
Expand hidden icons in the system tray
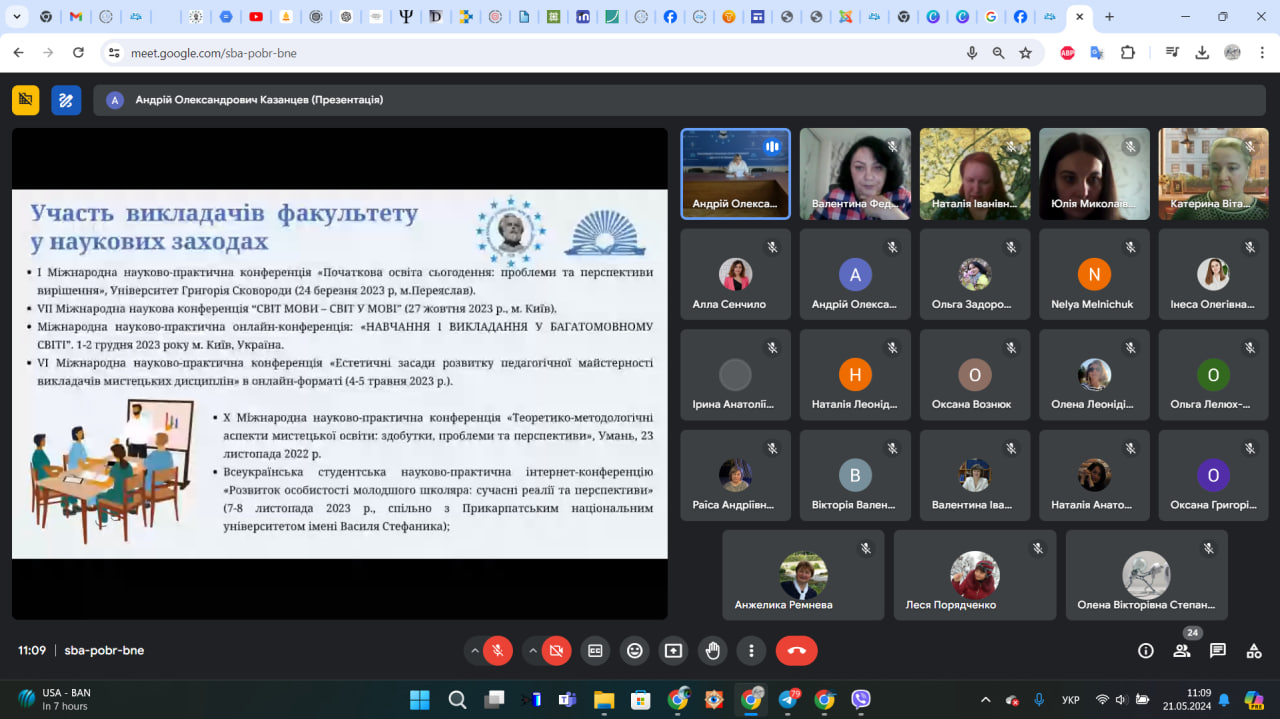pyautogui.click(x=985, y=699)
